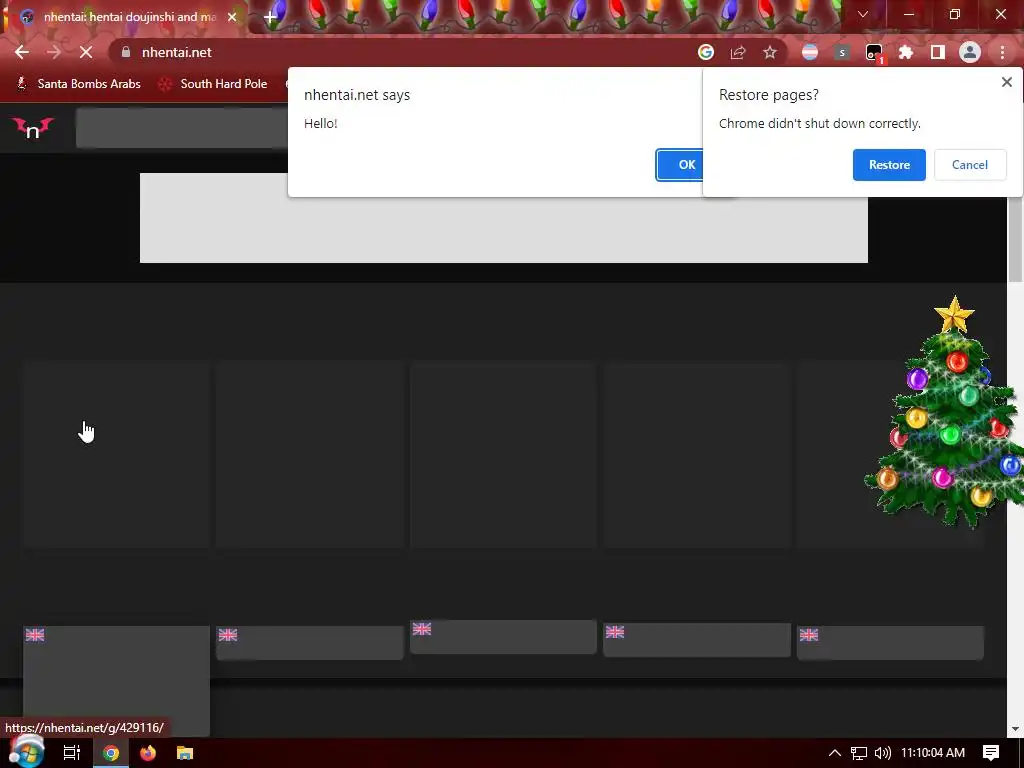Select the nhentai browser tab
This screenshot has width=1024, height=768.
pyautogui.click(x=129, y=17)
